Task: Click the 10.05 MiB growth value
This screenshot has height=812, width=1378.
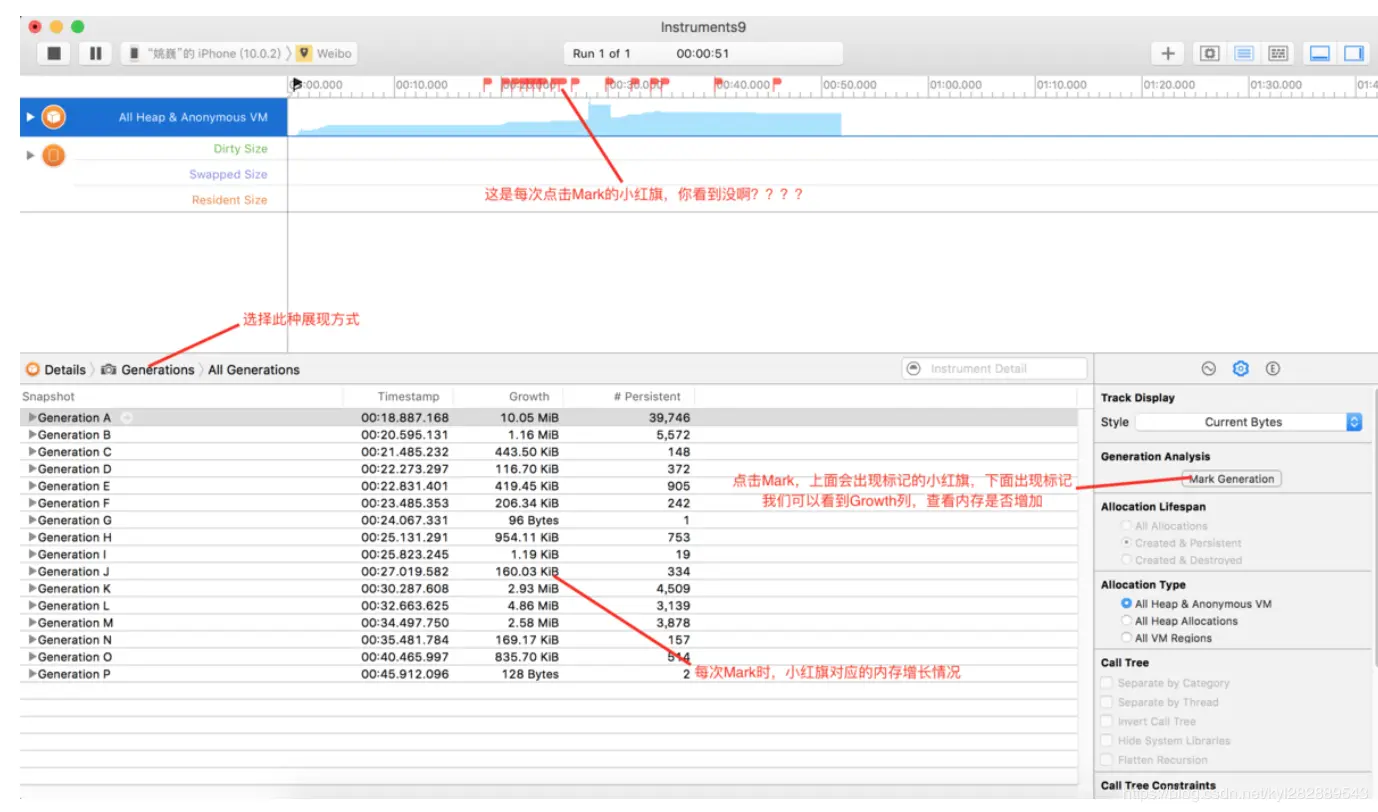Action: coord(530,418)
